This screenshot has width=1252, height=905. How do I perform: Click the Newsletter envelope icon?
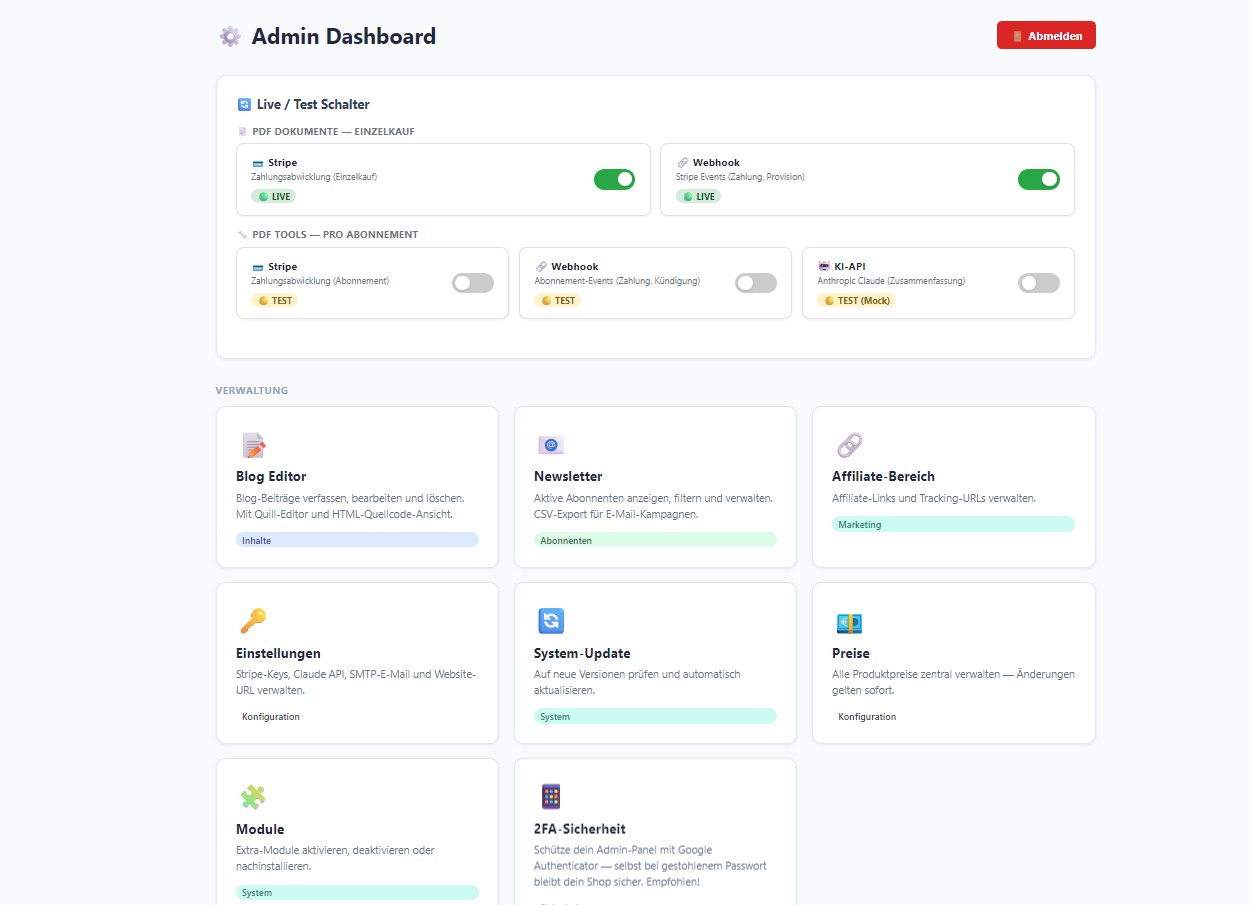click(551, 445)
